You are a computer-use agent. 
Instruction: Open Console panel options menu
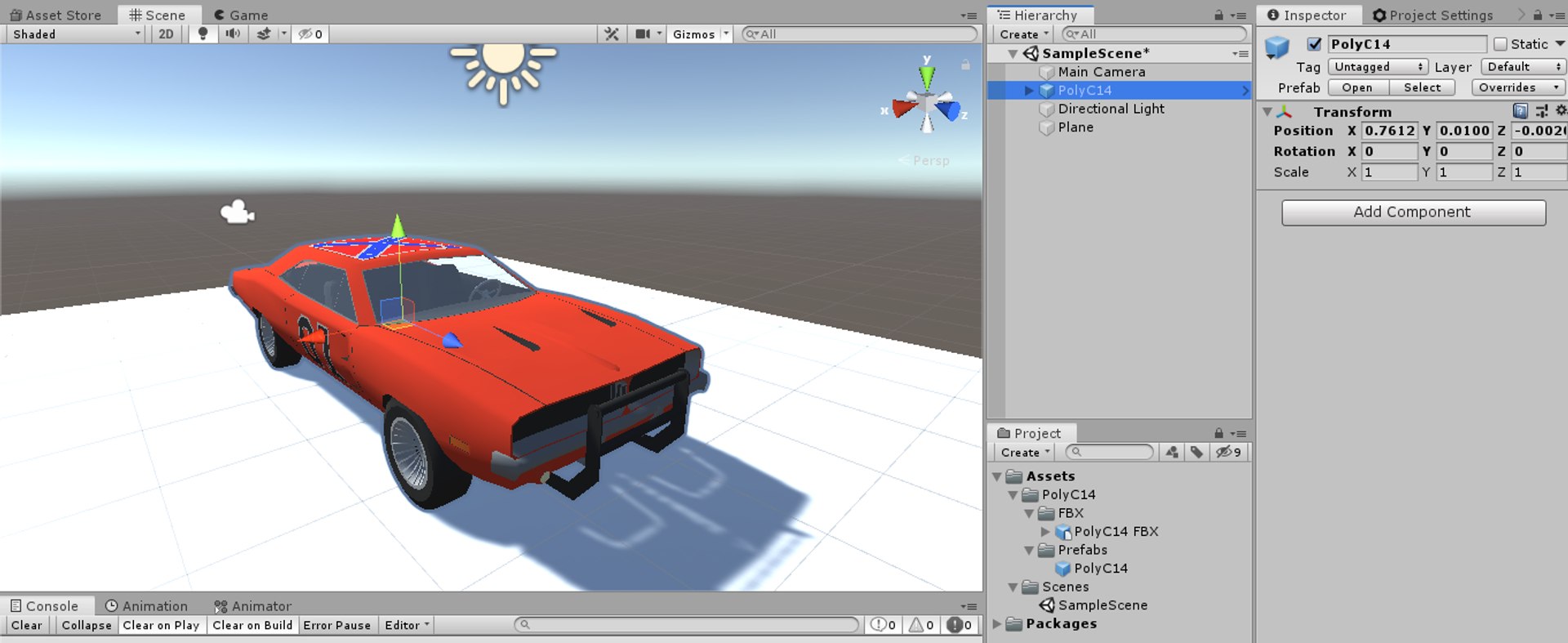click(x=969, y=606)
